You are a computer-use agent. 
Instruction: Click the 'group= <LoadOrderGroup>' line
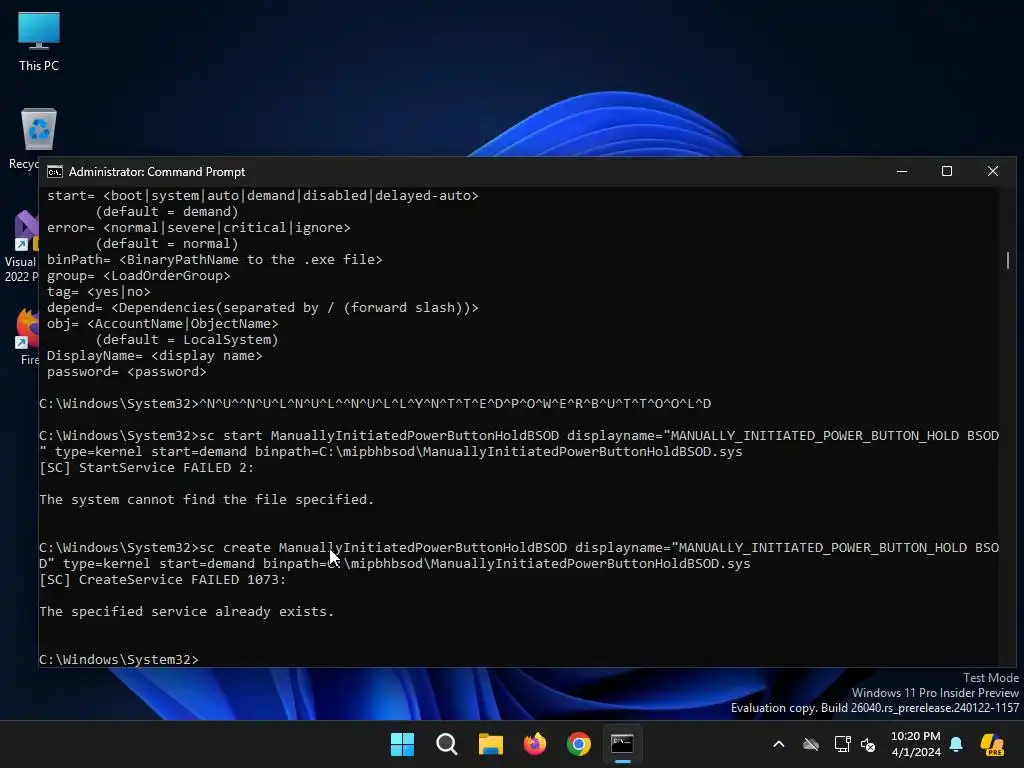(x=138, y=276)
